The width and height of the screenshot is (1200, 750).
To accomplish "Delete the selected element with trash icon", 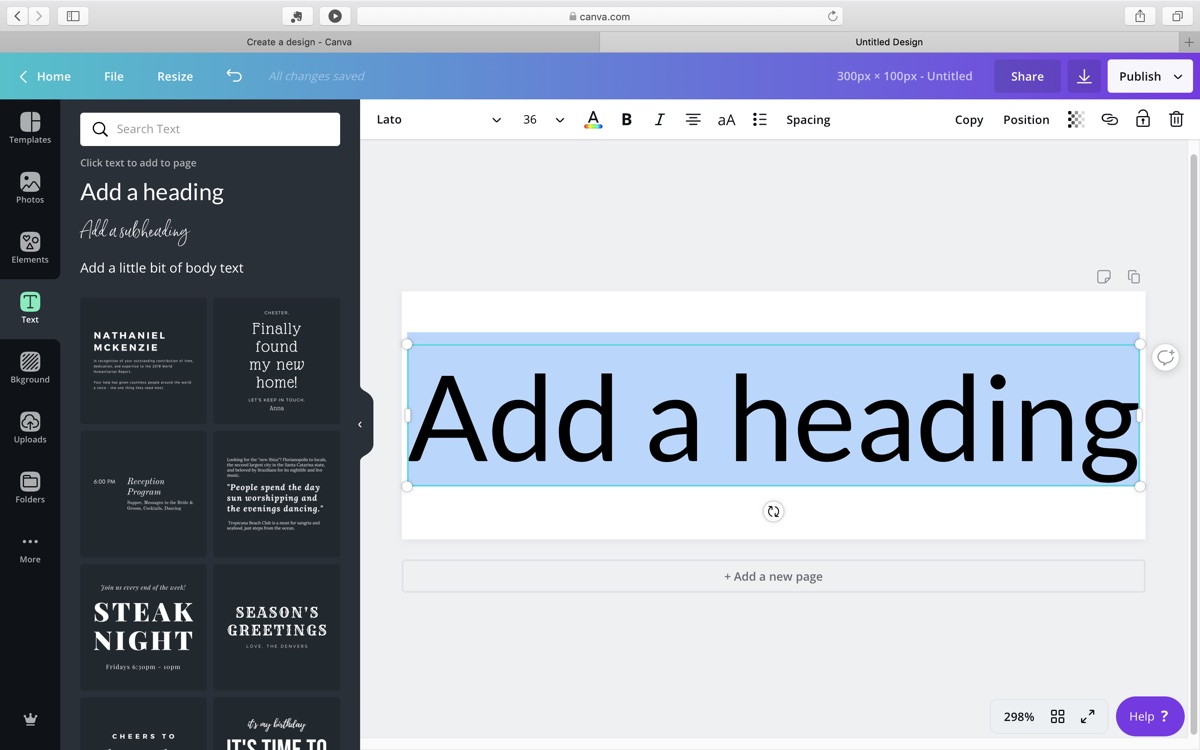I will 1176,120.
